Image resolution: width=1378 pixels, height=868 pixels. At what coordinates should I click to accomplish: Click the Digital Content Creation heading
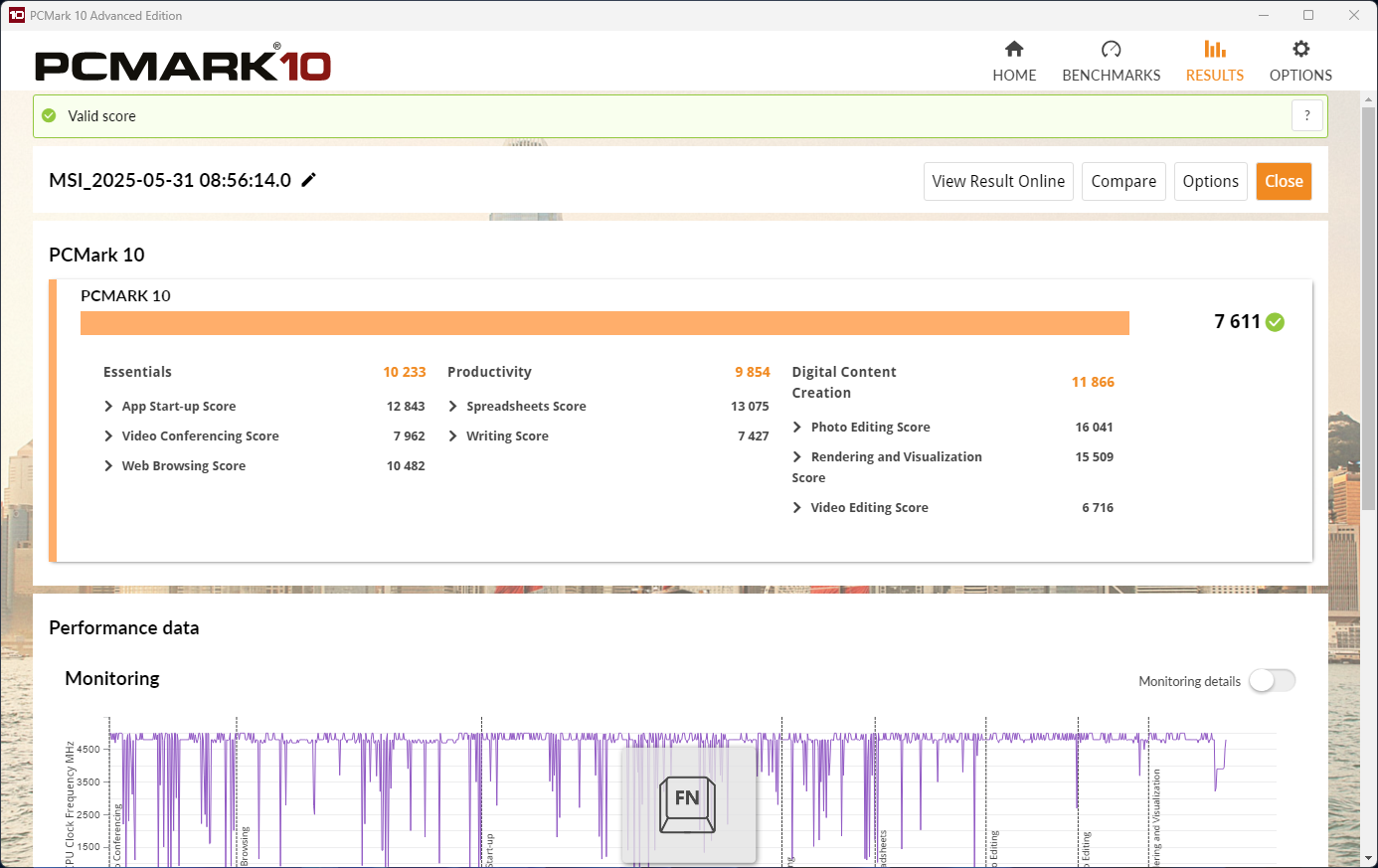[844, 382]
